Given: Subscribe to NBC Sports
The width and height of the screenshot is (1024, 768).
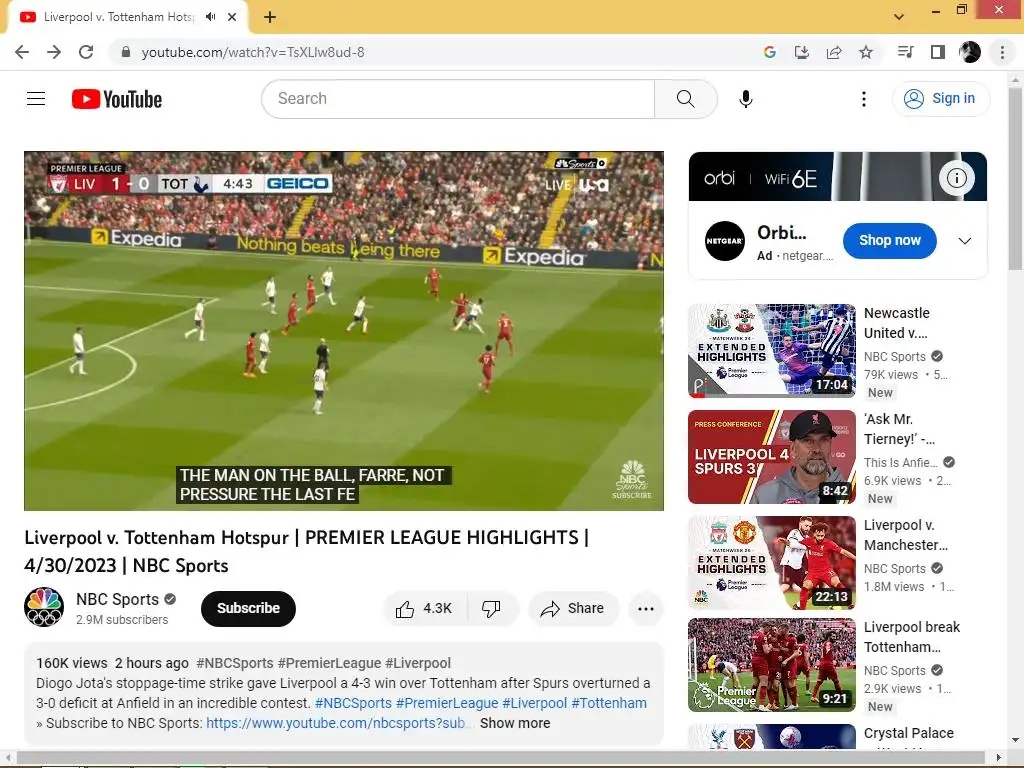Looking at the screenshot, I should coord(248,609).
